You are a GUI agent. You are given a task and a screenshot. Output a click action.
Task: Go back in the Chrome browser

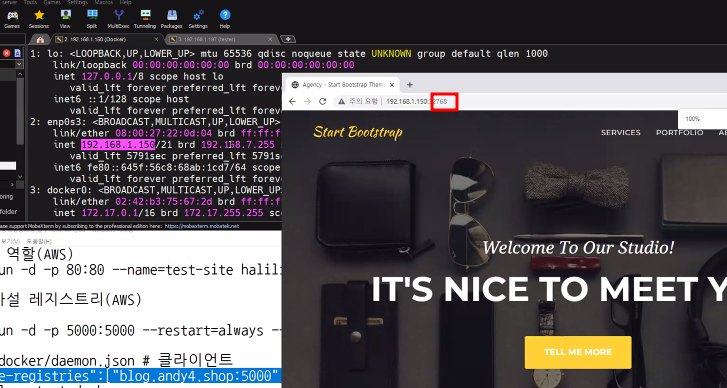(x=292, y=102)
